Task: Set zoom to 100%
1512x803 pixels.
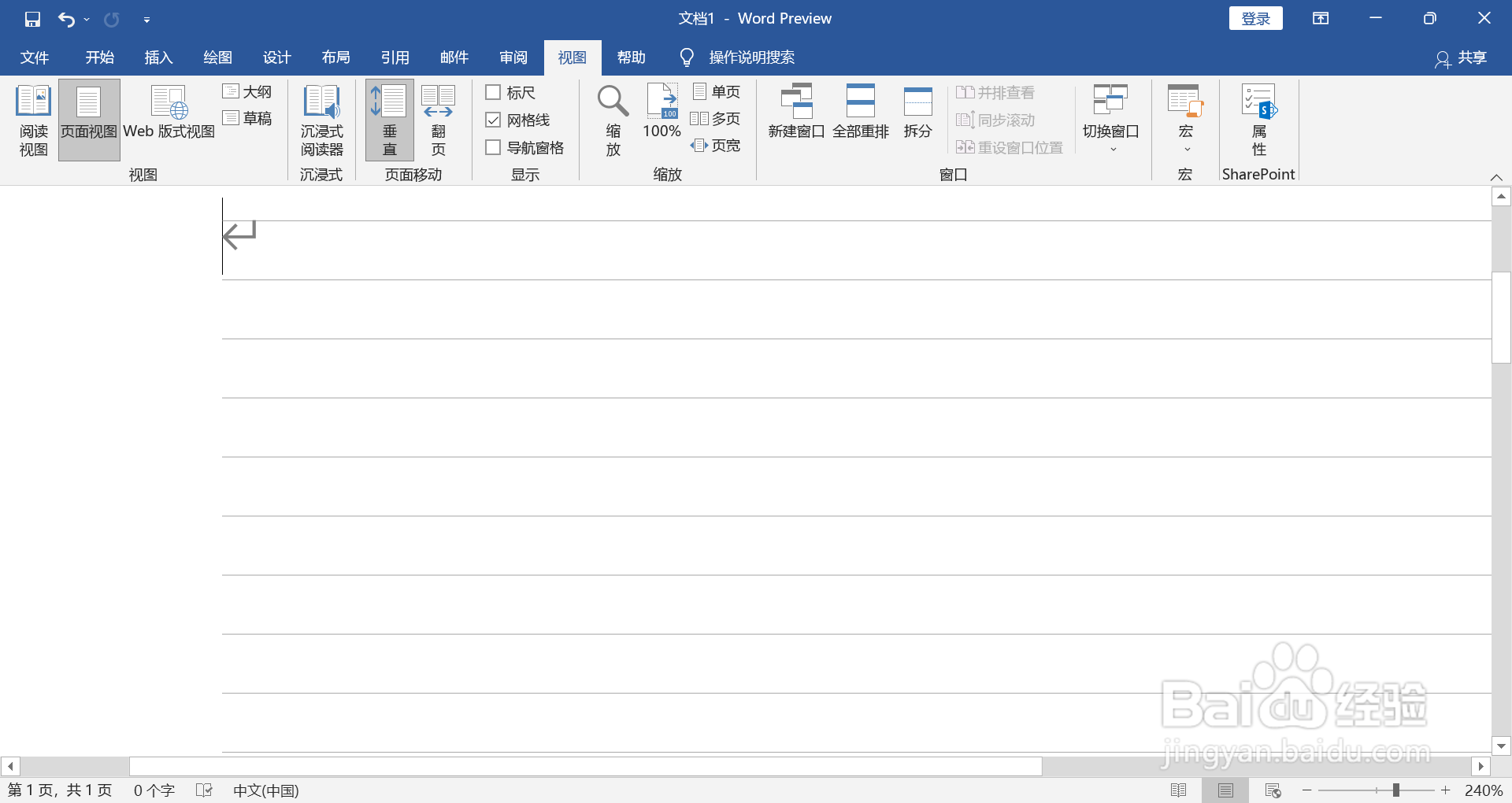Action: point(661,112)
